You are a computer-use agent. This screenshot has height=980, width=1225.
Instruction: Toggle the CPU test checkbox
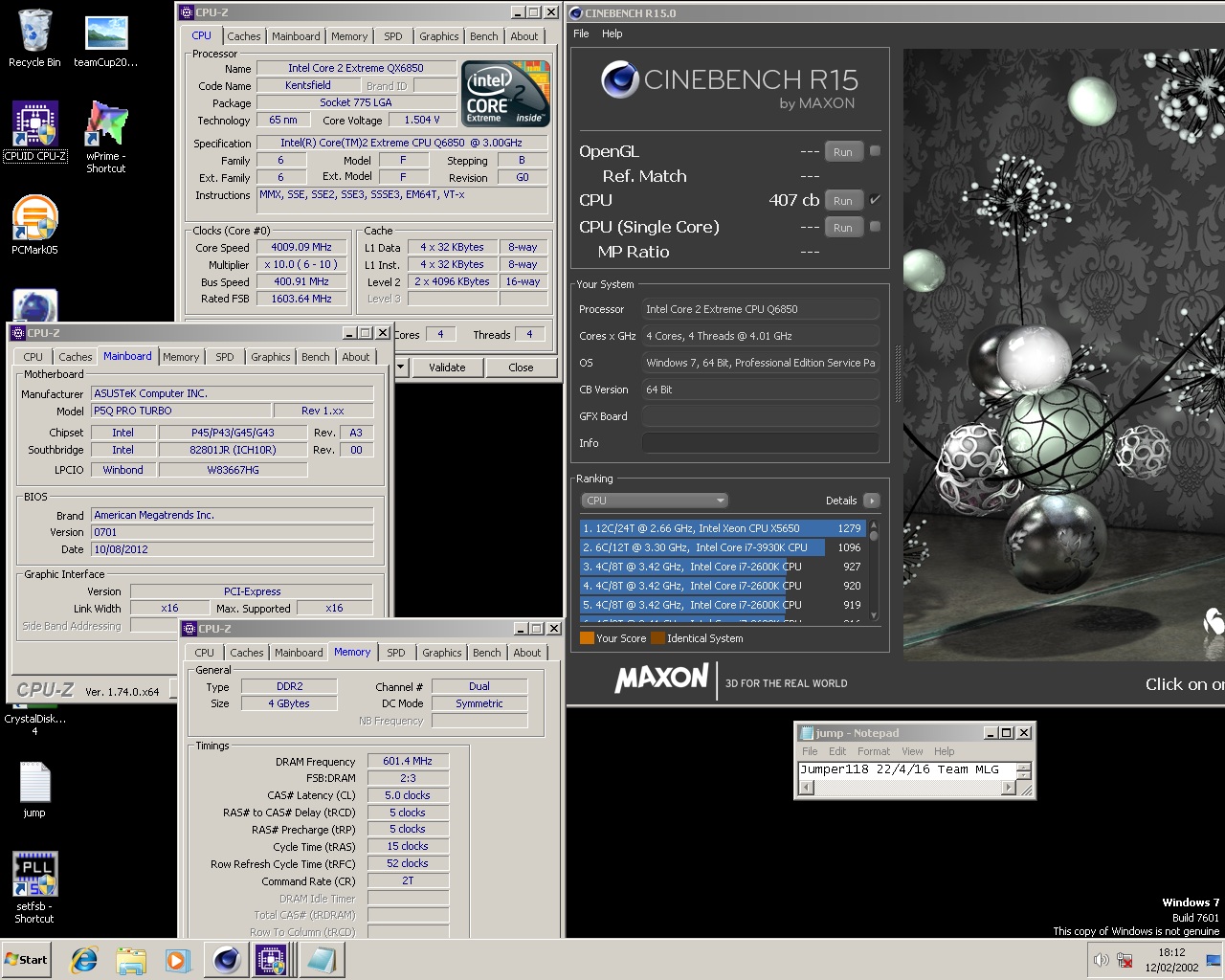875,200
